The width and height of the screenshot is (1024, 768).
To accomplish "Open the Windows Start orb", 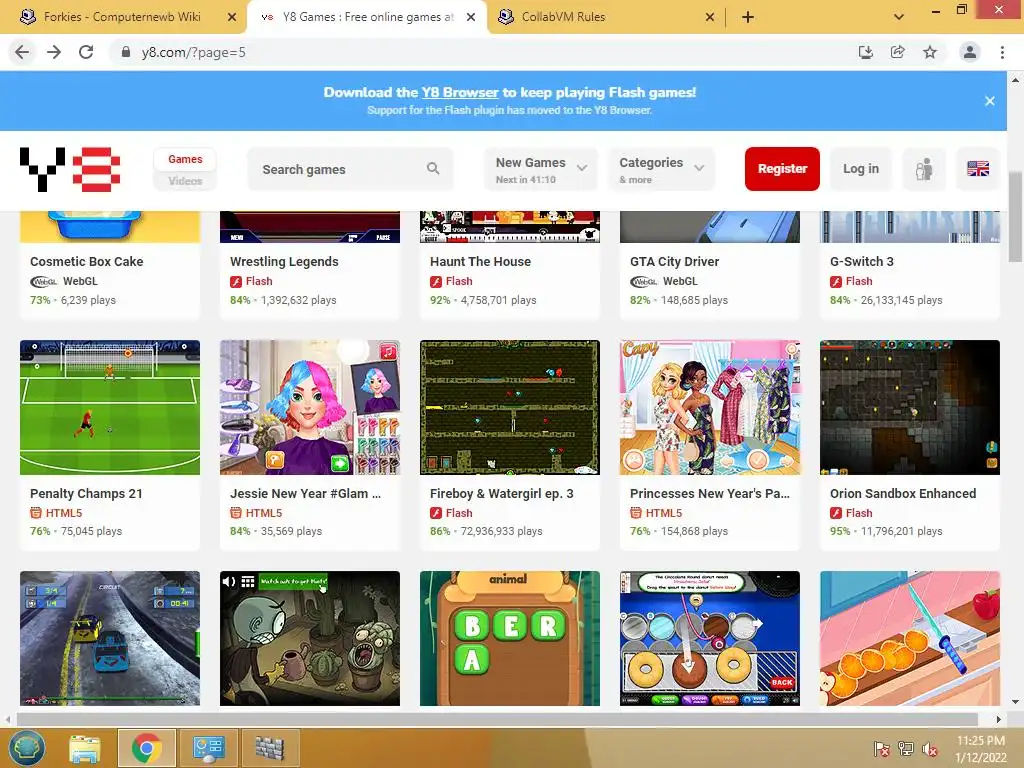I will 27,747.
